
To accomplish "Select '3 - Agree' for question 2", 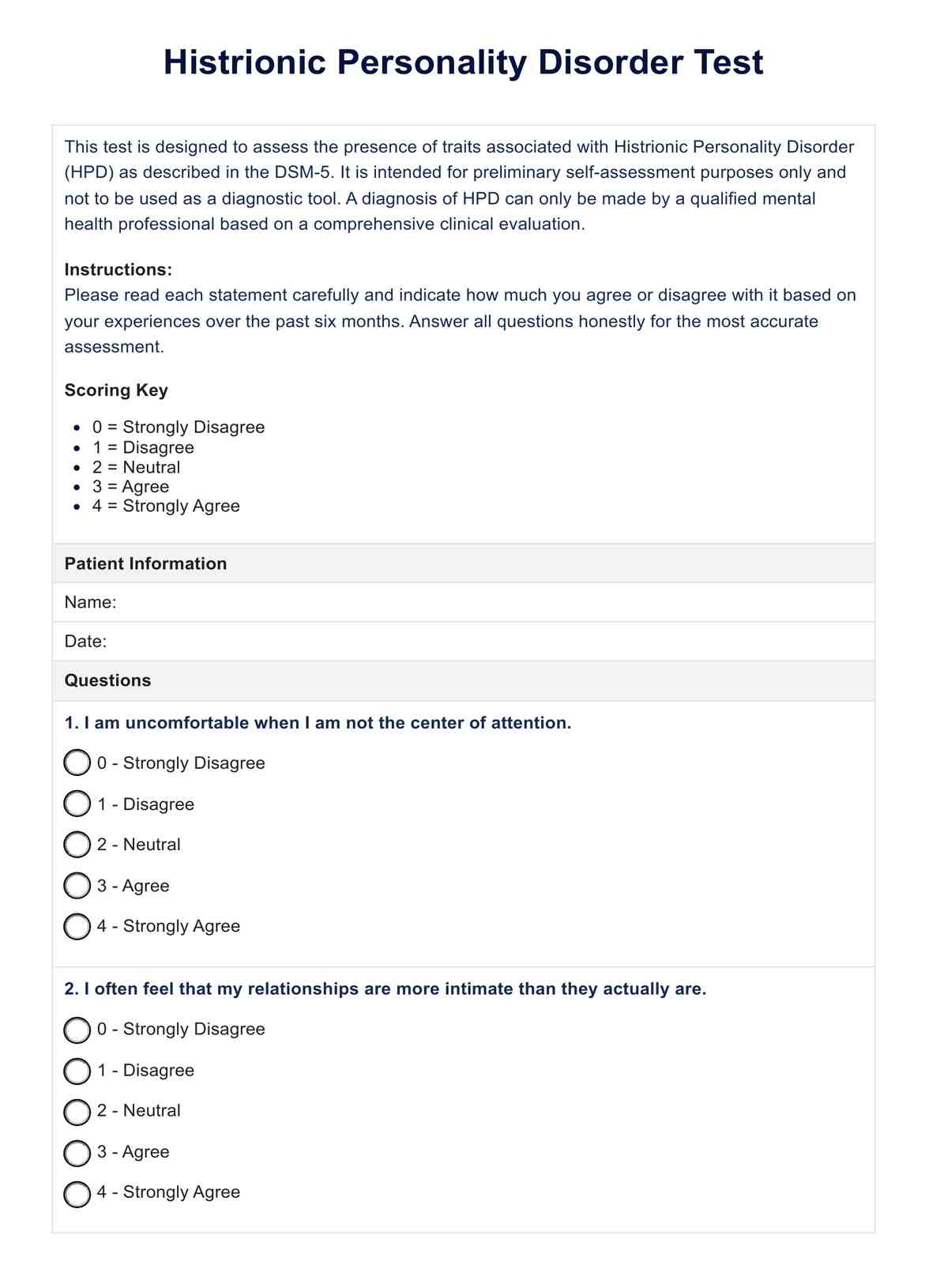I will pos(77,1152).
